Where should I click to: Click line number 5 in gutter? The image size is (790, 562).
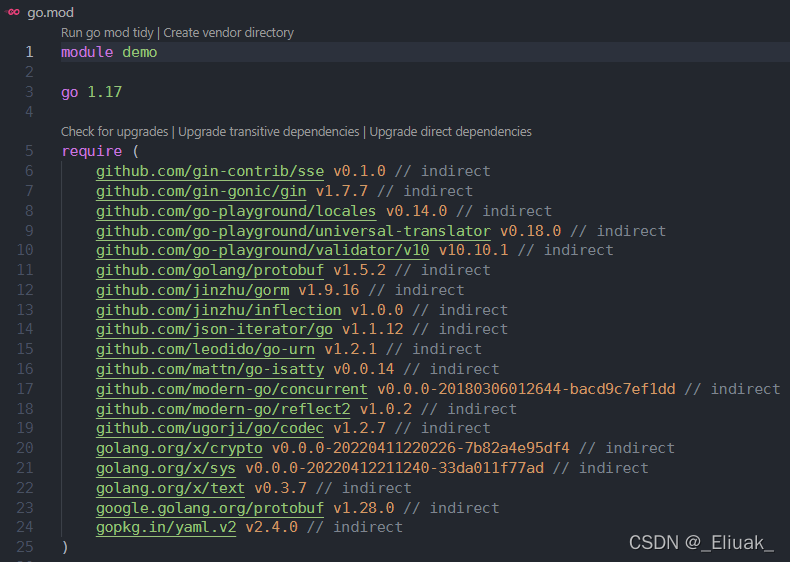click(29, 151)
